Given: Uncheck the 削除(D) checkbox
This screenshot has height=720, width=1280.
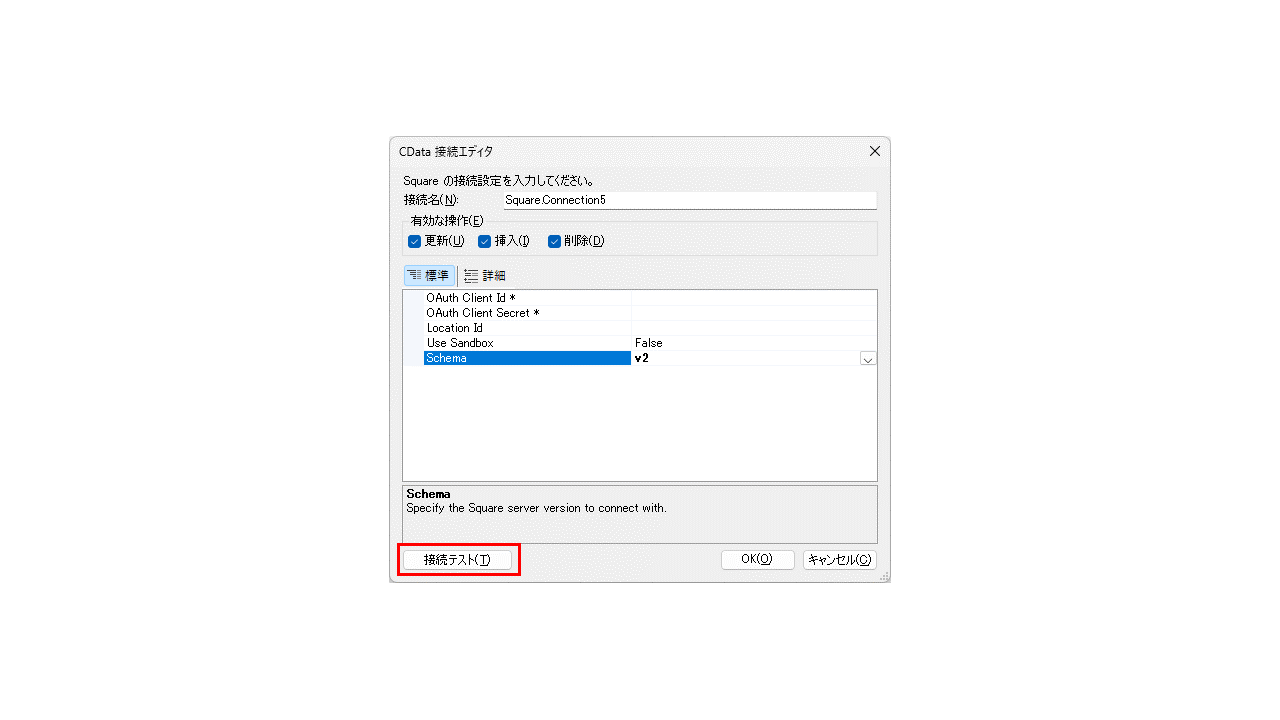Looking at the screenshot, I should pos(554,241).
